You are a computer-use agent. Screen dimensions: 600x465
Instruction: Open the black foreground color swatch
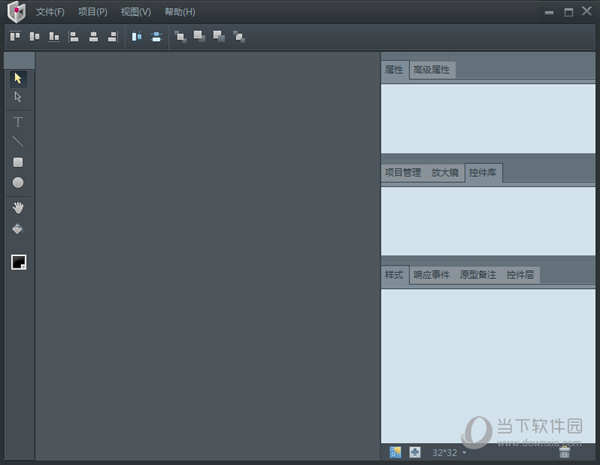(18, 262)
